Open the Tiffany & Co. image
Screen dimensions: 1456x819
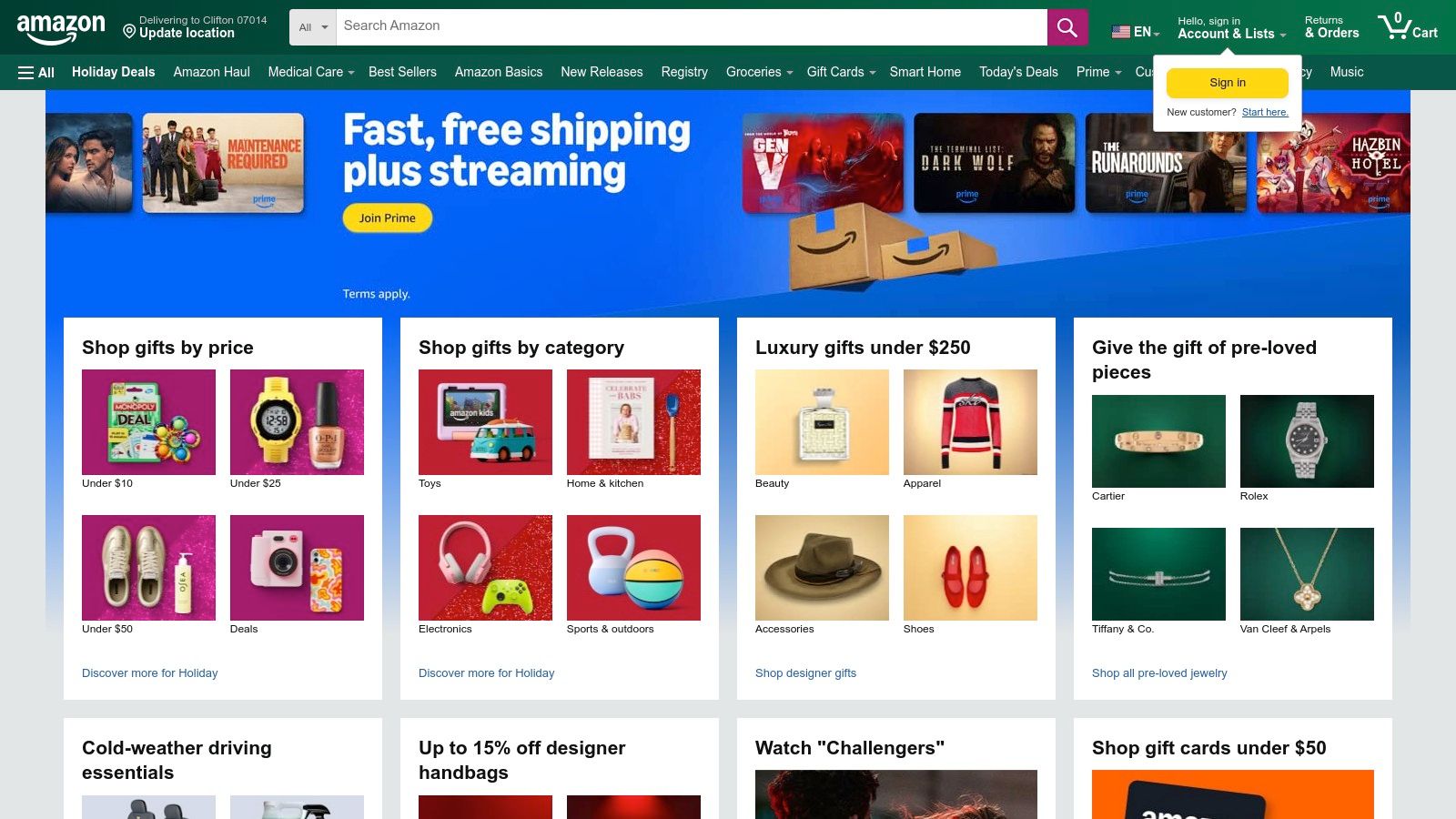(x=1158, y=574)
